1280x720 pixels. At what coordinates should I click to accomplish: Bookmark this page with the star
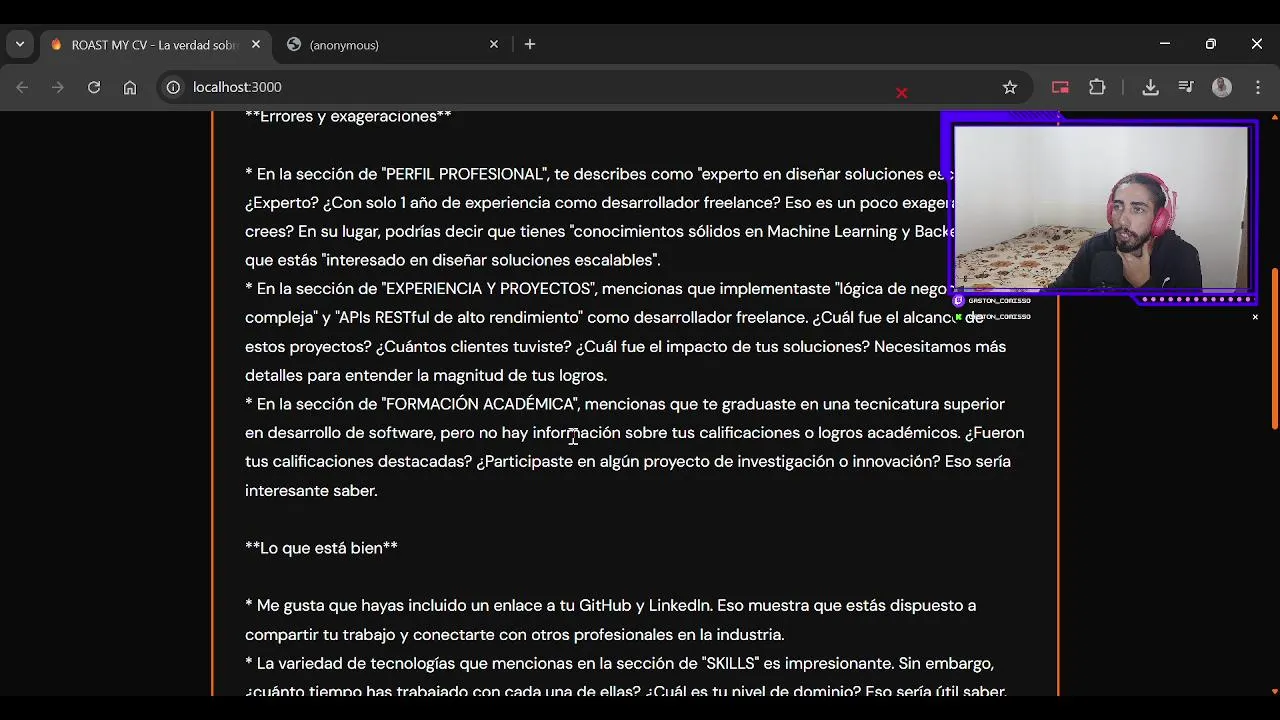[x=1010, y=87]
